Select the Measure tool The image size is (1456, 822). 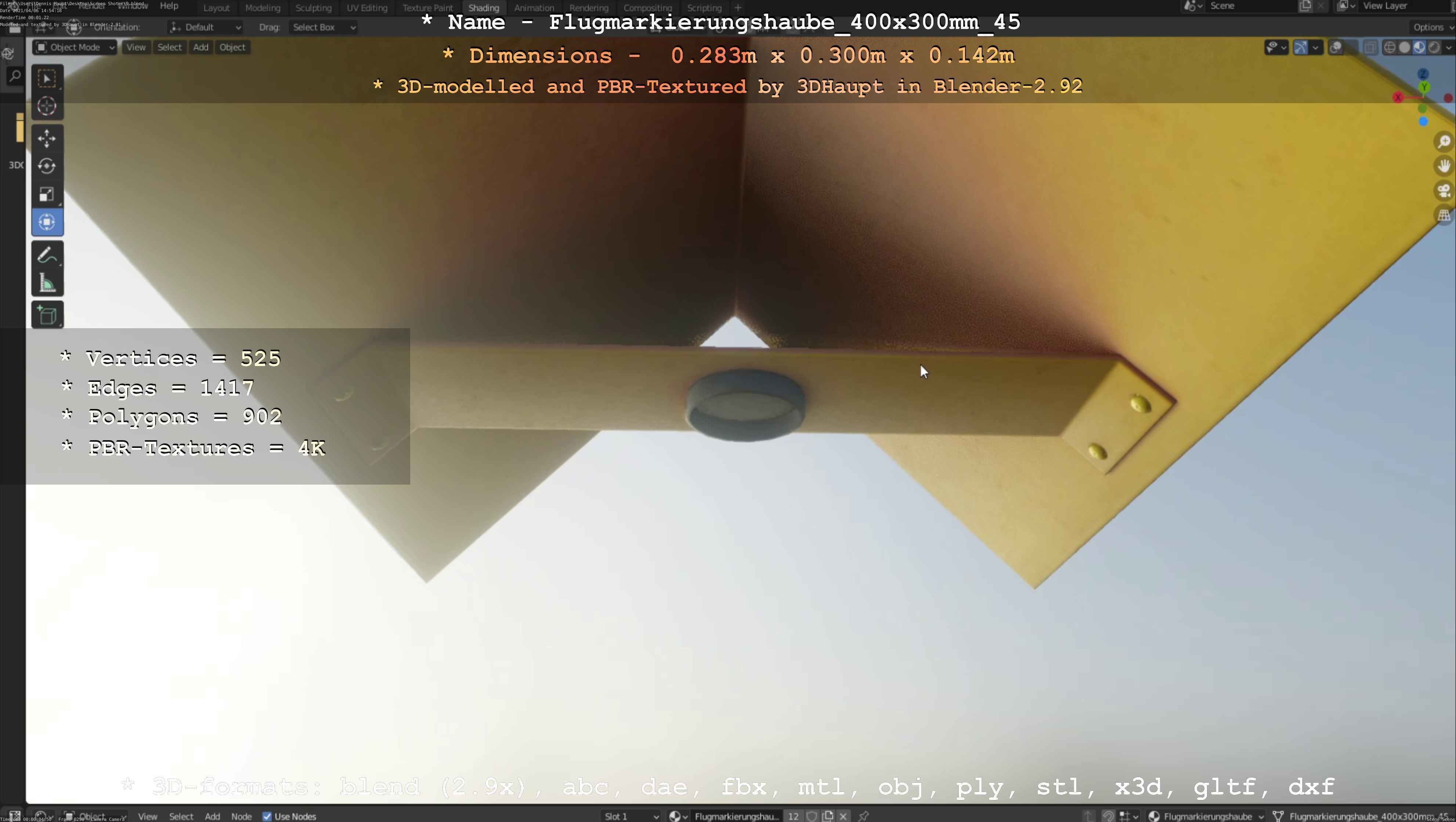(x=47, y=283)
